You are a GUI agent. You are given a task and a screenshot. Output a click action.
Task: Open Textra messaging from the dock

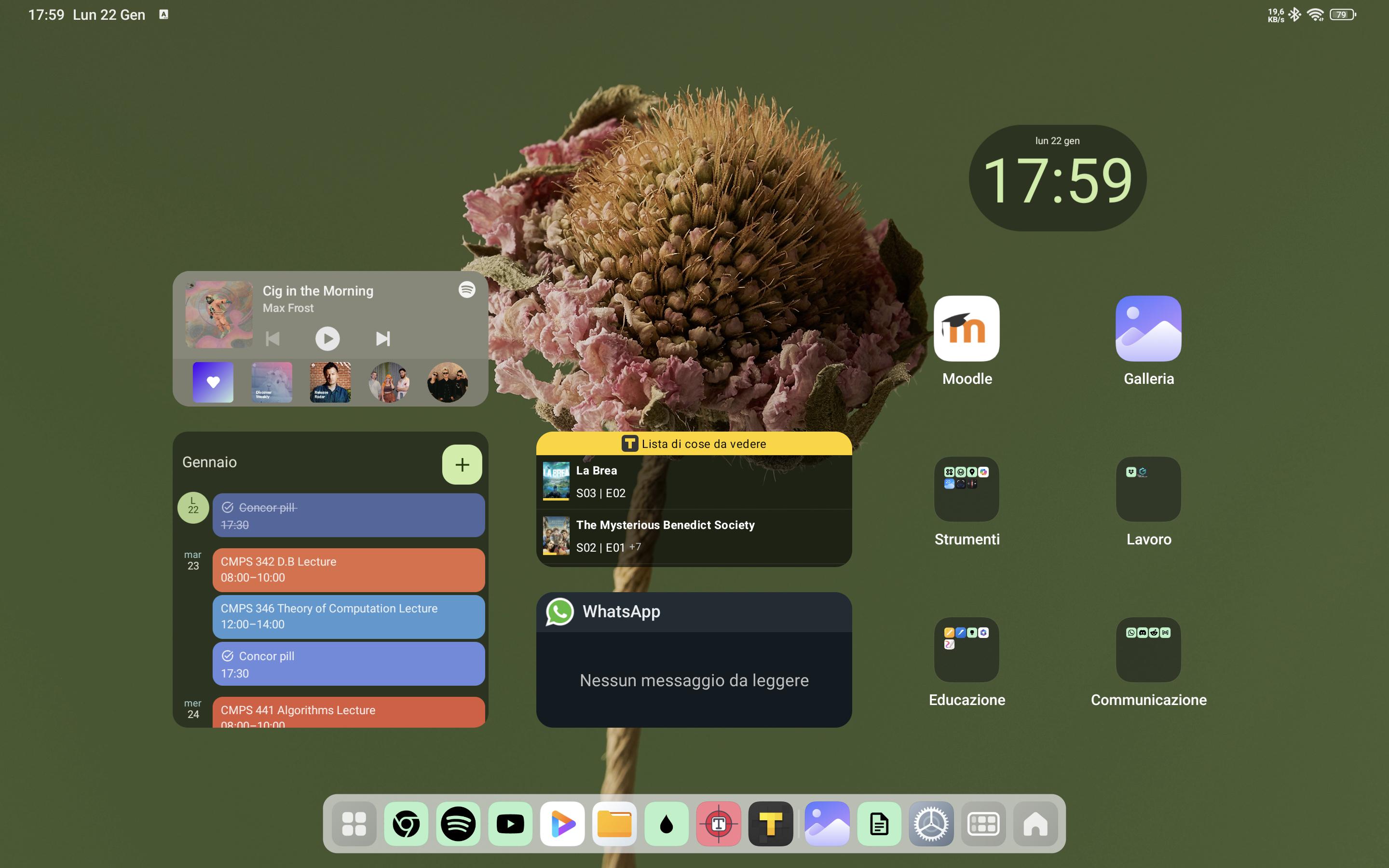coord(719,824)
